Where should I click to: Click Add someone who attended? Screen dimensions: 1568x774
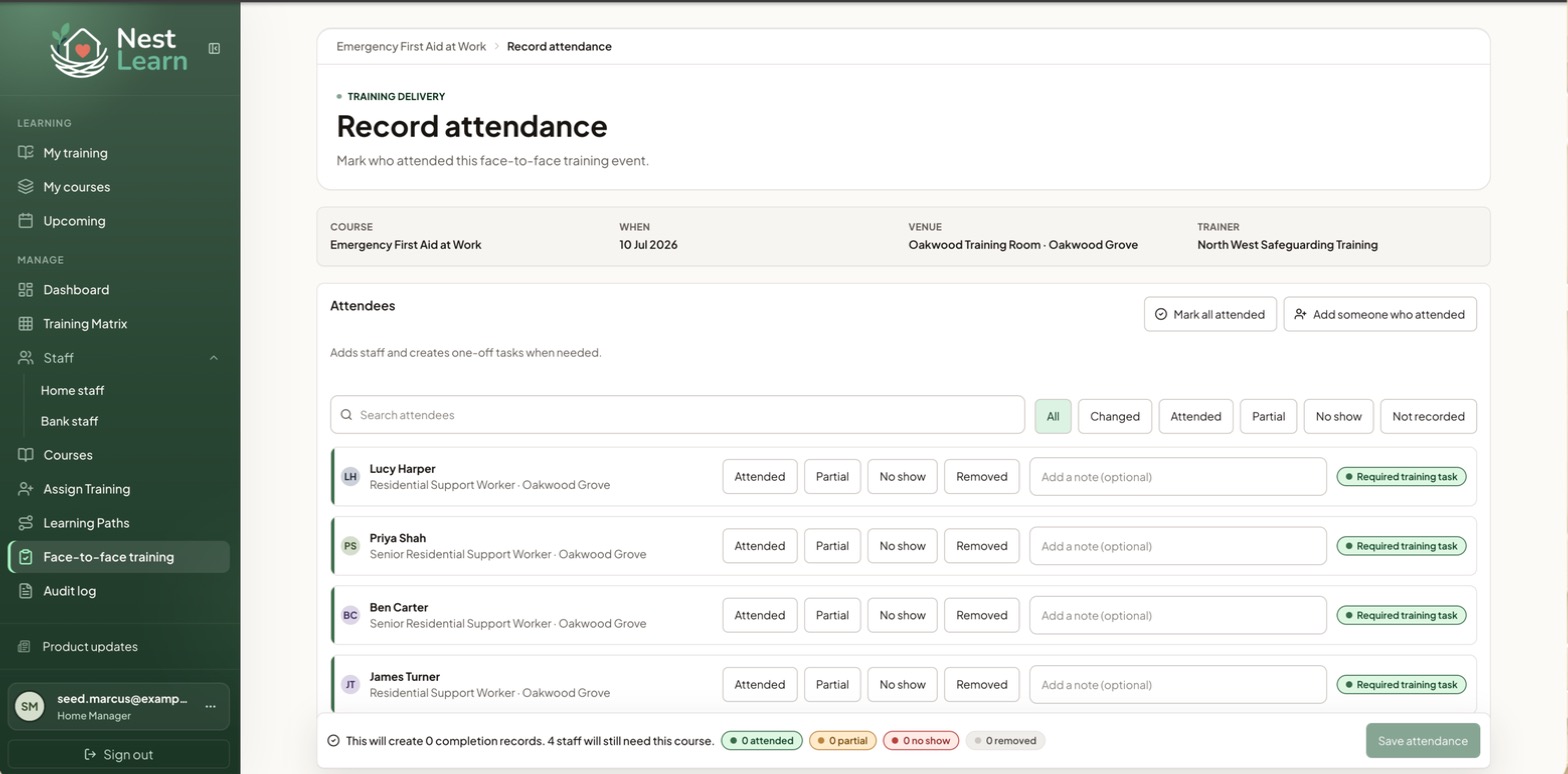(1380, 314)
